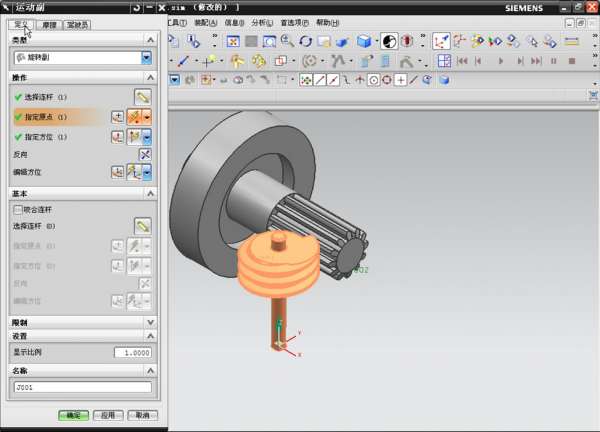Confirm with the 确定 button
This screenshot has width=600, height=432.
[x=73, y=415]
